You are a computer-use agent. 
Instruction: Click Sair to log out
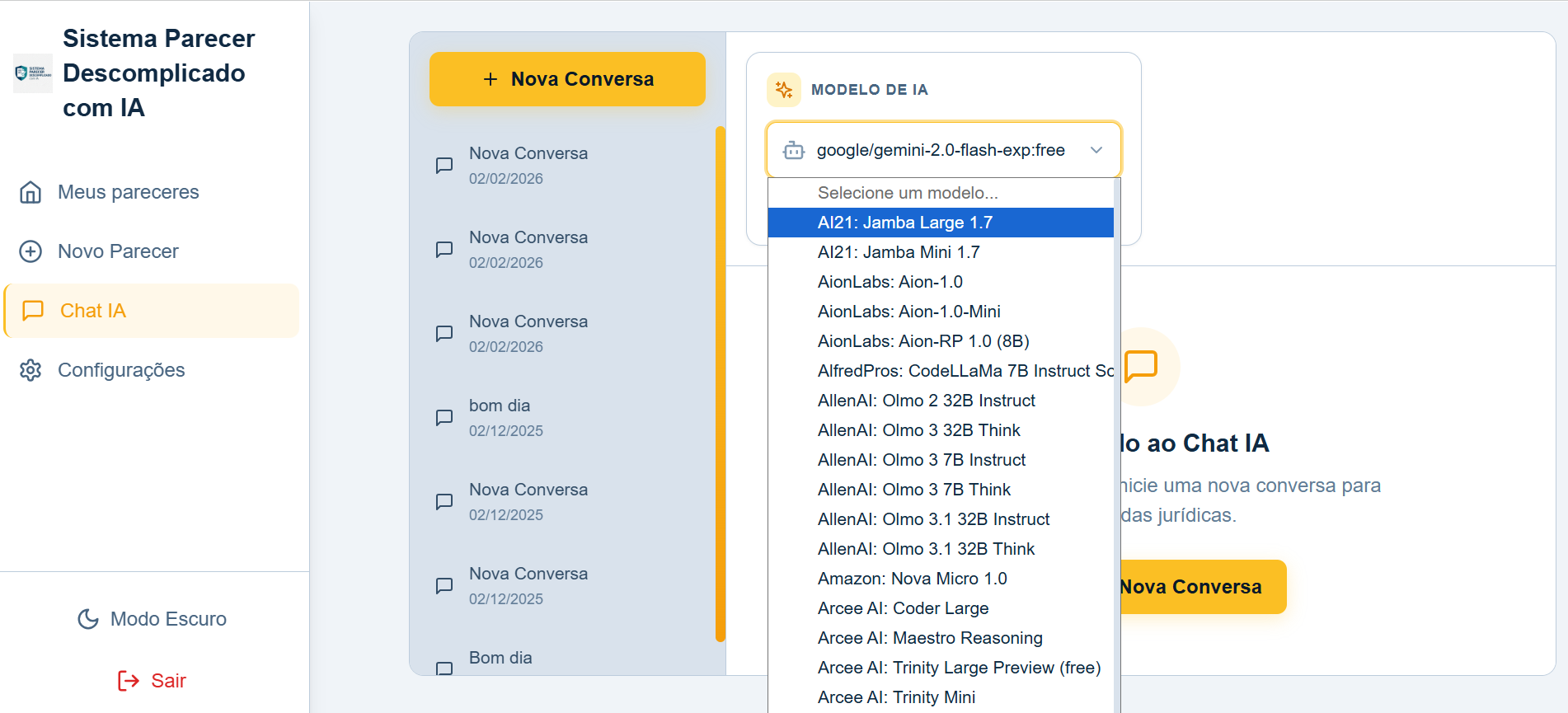coord(152,681)
